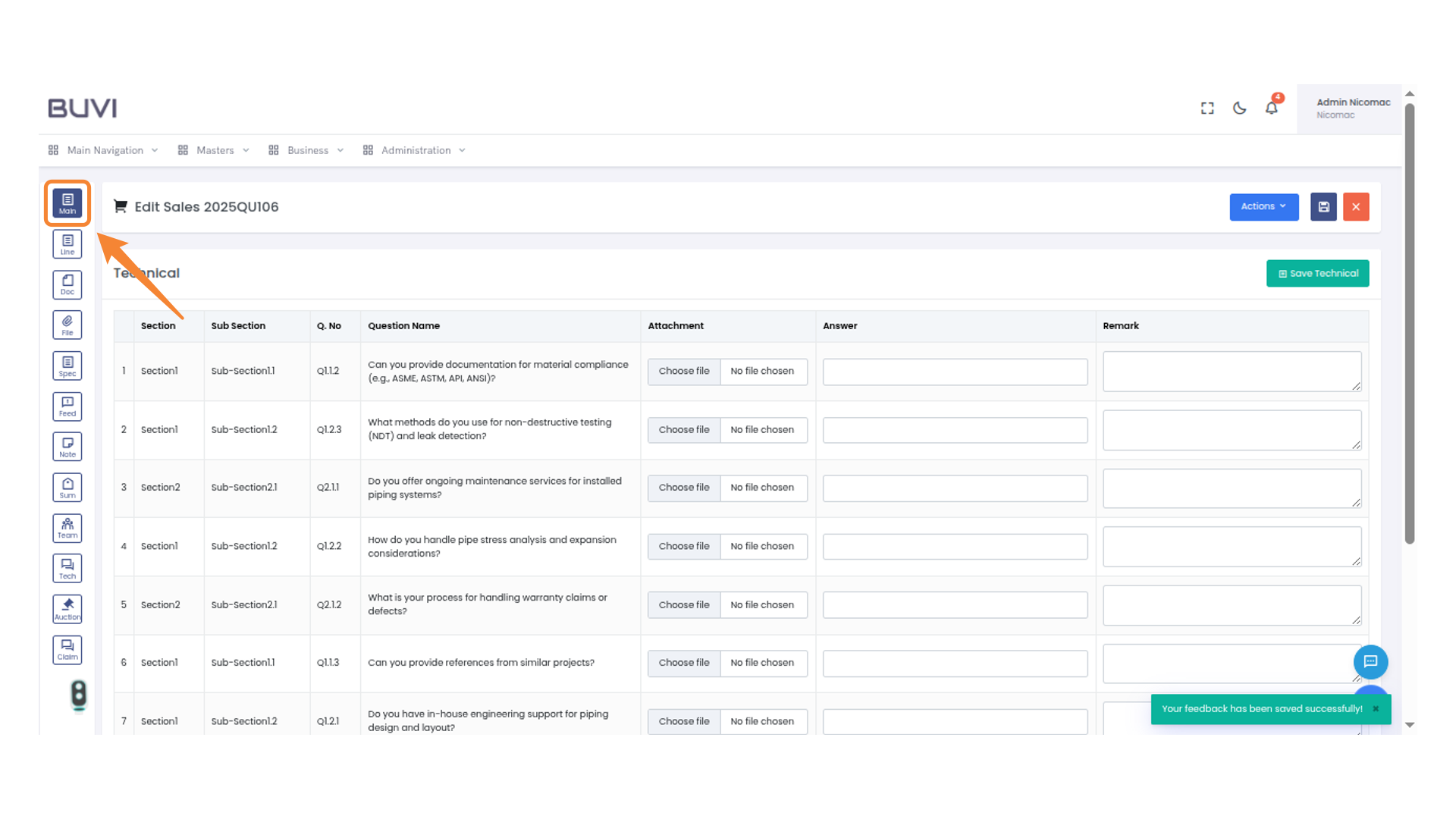
Task: Open the Doc sidebar icon
Action: [67, 285]
